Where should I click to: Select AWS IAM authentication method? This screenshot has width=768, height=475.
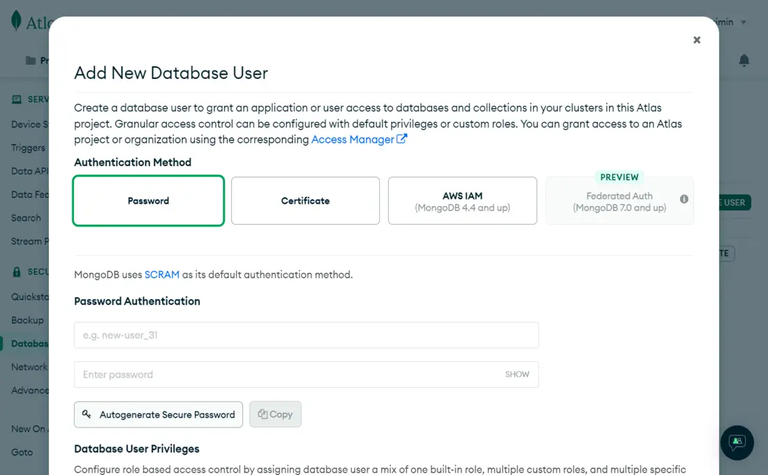pyautogui.click(x=462, y=201)
